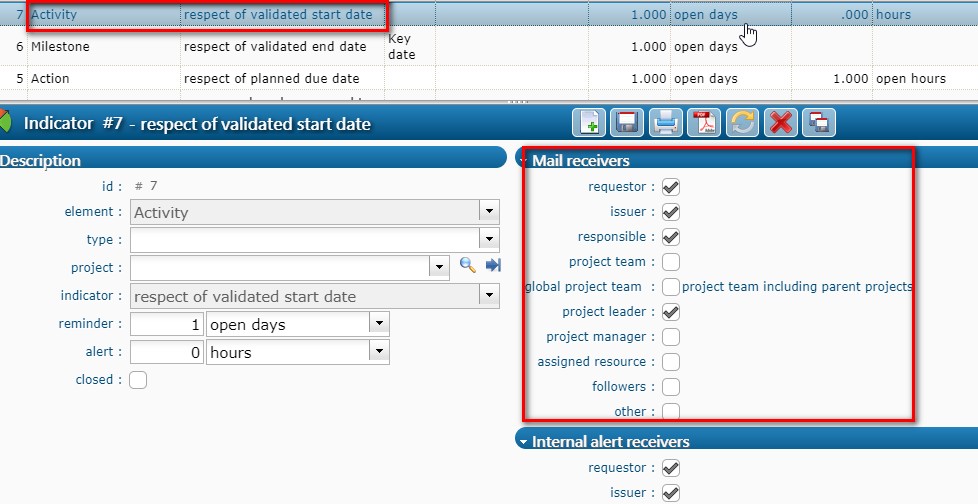
Task: Refresh the indicator with the yellow arrows icon
Action: pyautogui.click(x=742, y=123)
